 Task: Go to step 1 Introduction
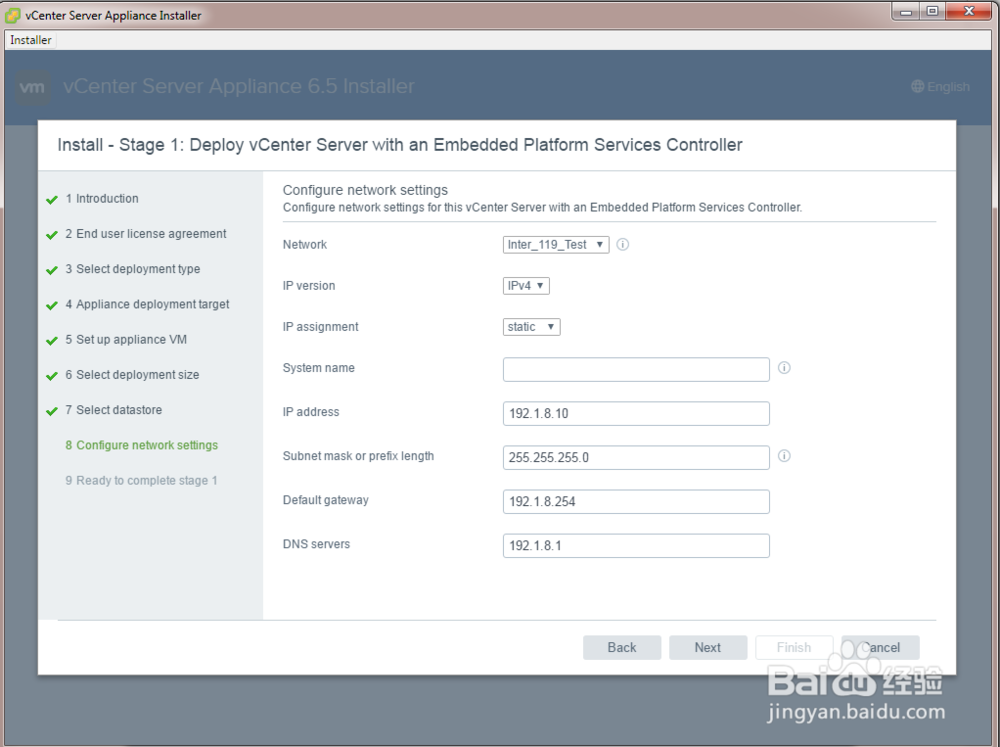(x=102, y=198)
